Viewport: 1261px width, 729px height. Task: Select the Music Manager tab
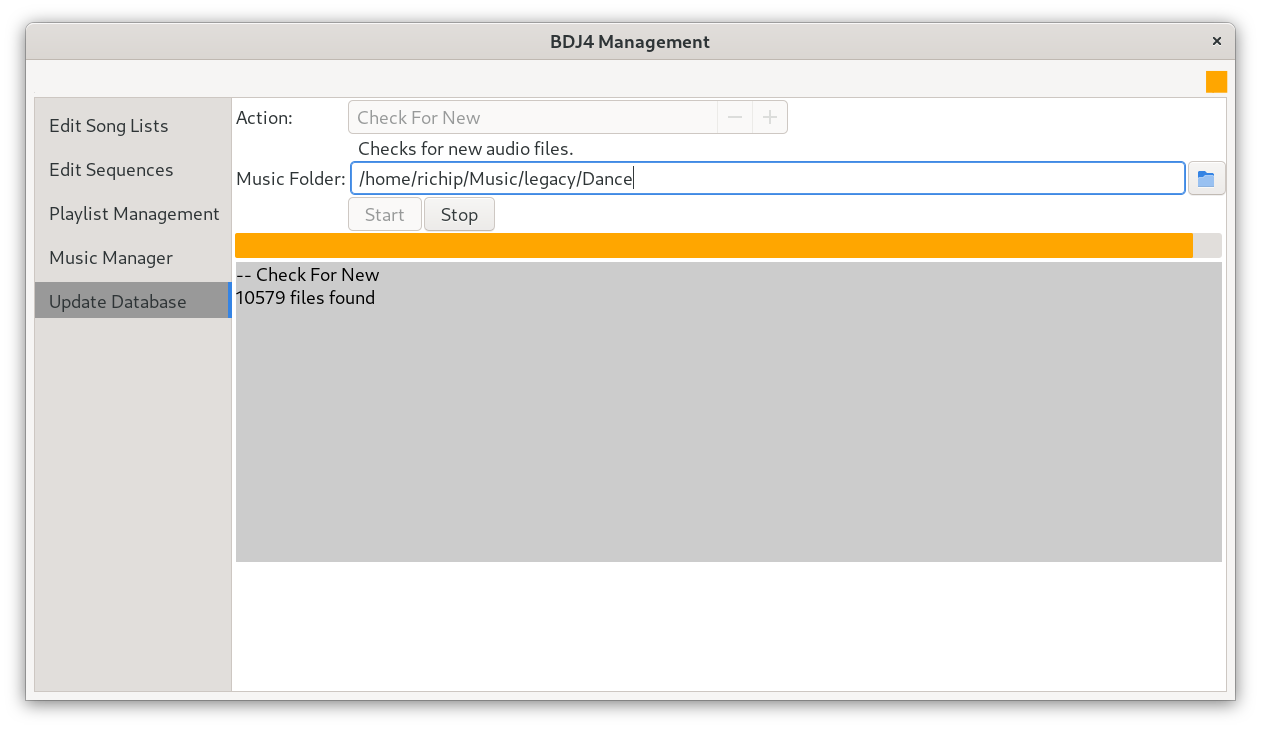pyautogui.click(x=111, y=258)
